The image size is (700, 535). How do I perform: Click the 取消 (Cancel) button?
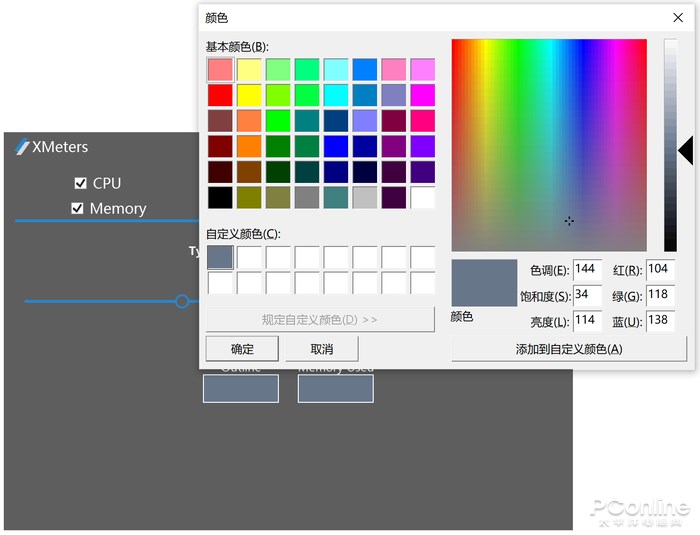321,349
